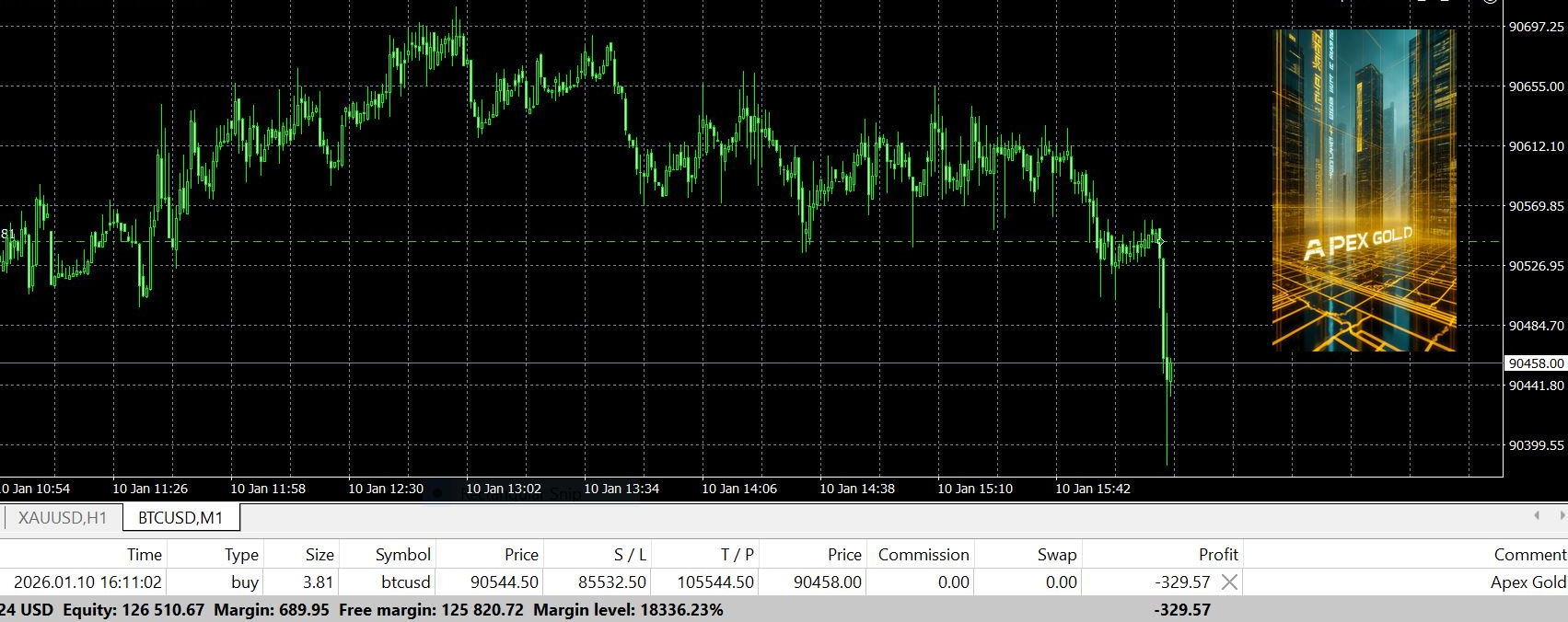
Task: Click the Swap column header
Action: click(x=1056, y=554)
